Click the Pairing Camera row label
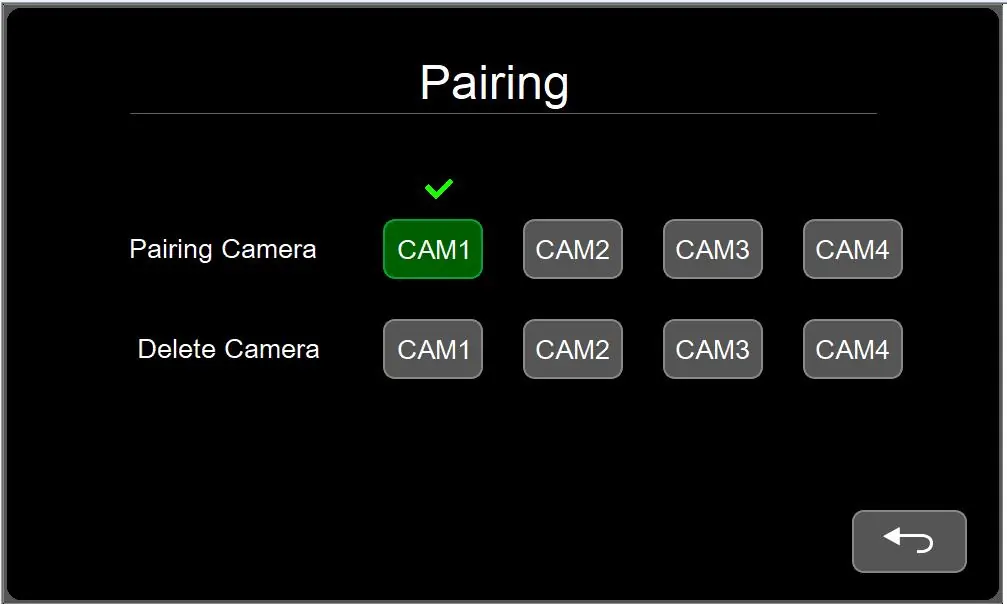1007x604 pixels. click(223, 249)
